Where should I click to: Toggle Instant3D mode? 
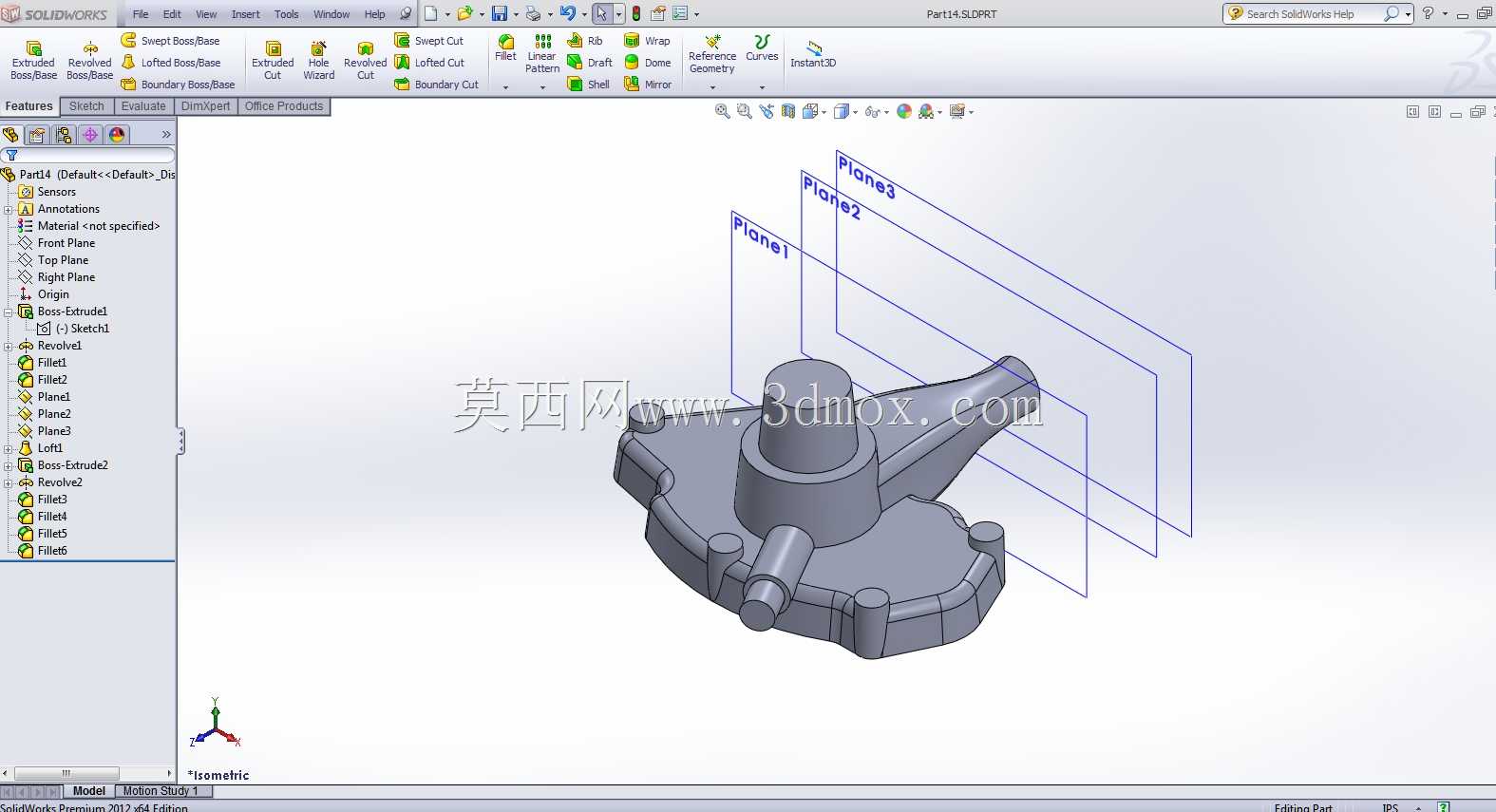click(813, 54)
